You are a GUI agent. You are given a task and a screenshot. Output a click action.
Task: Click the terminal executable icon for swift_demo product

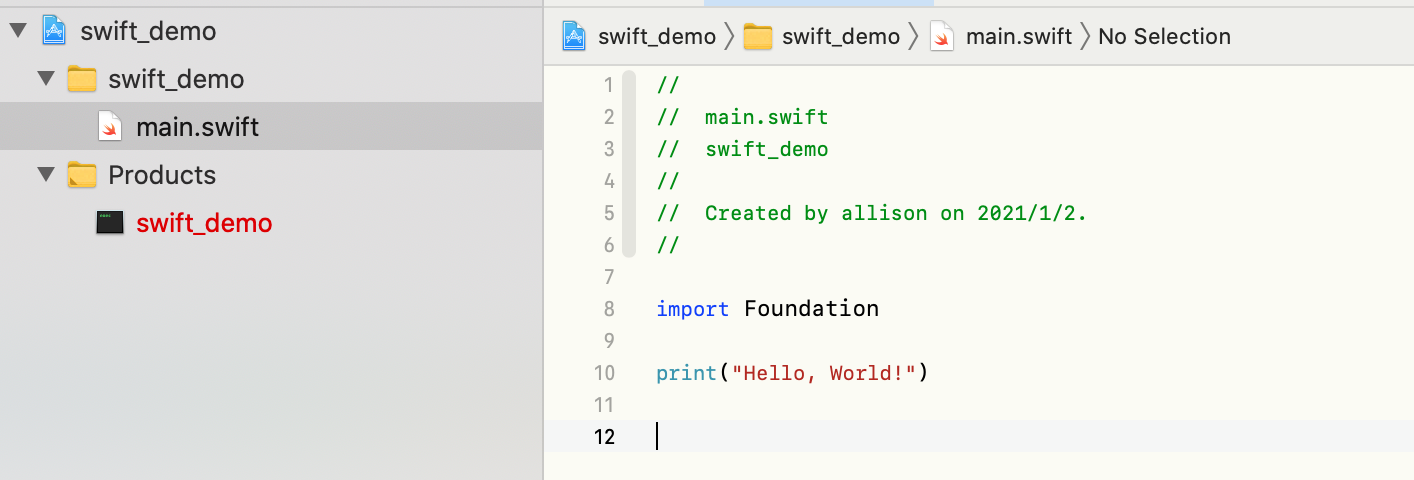[110, 223]
